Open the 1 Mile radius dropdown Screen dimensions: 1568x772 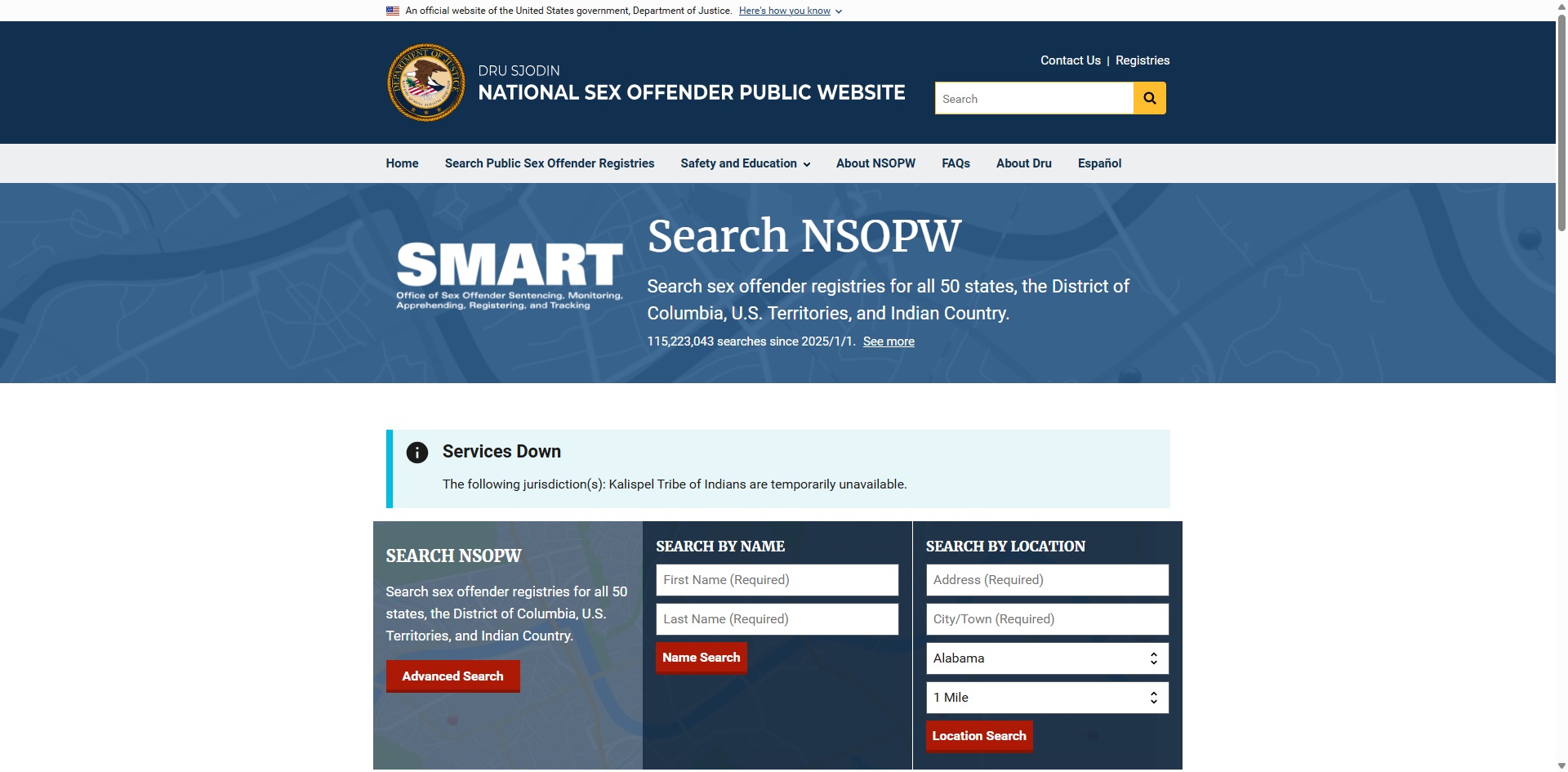[x=1047, y=698]
